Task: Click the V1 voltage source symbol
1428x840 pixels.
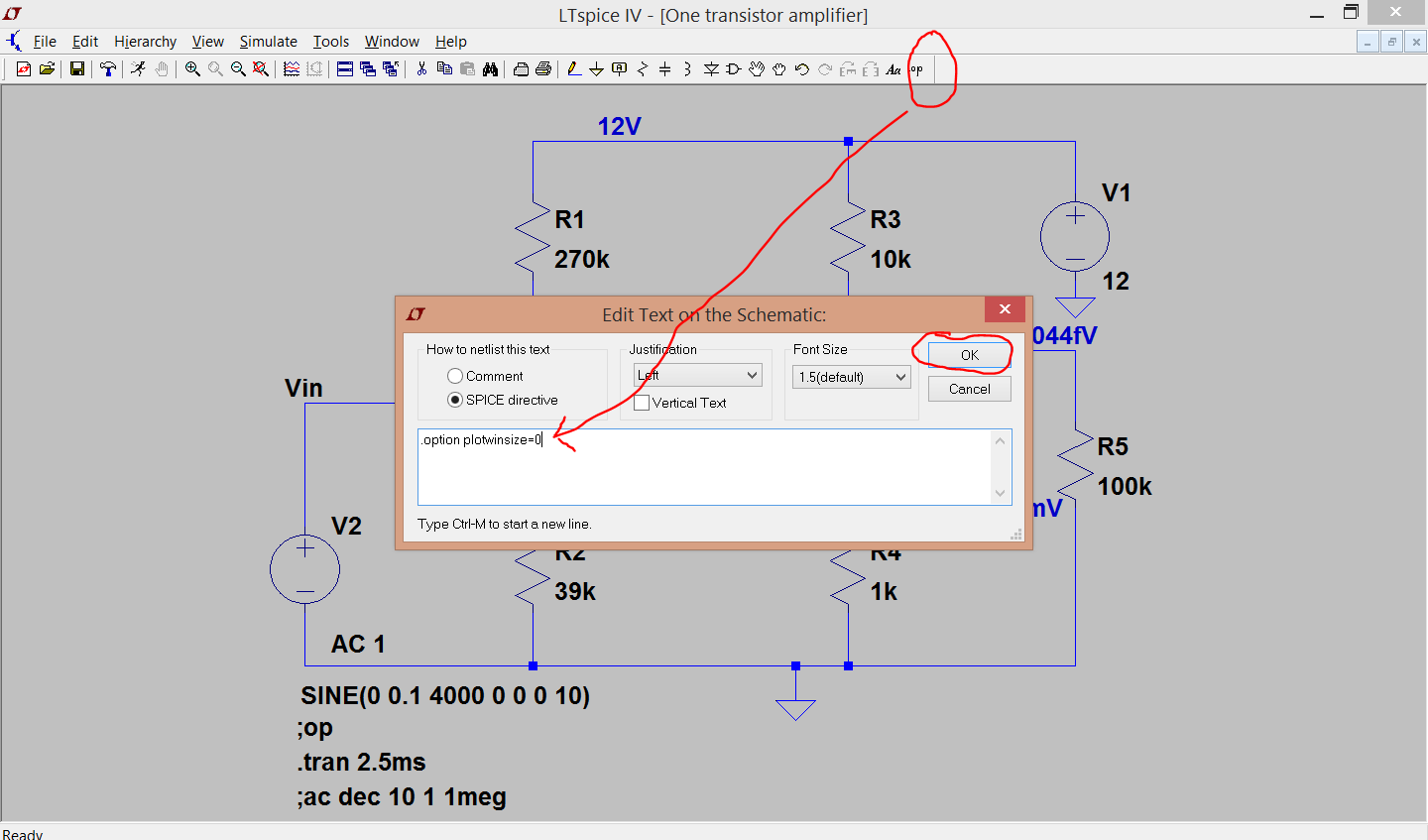Action: (x=1075, y=236)
